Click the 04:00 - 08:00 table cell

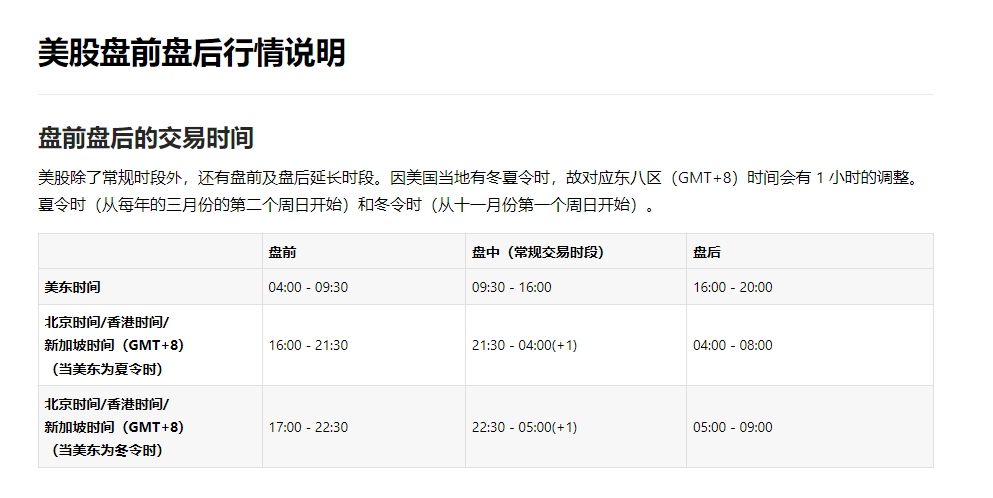point(732,345)
